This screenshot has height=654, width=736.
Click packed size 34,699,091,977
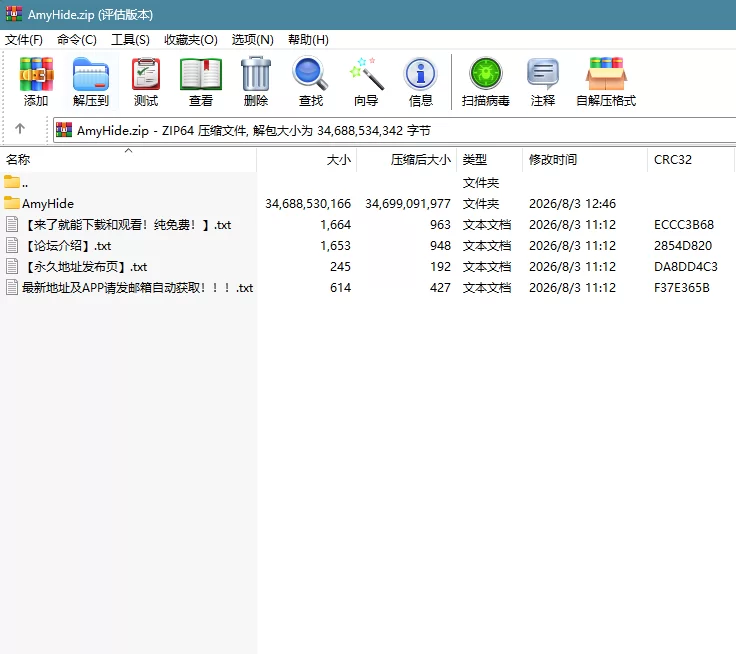pos(408,204)
